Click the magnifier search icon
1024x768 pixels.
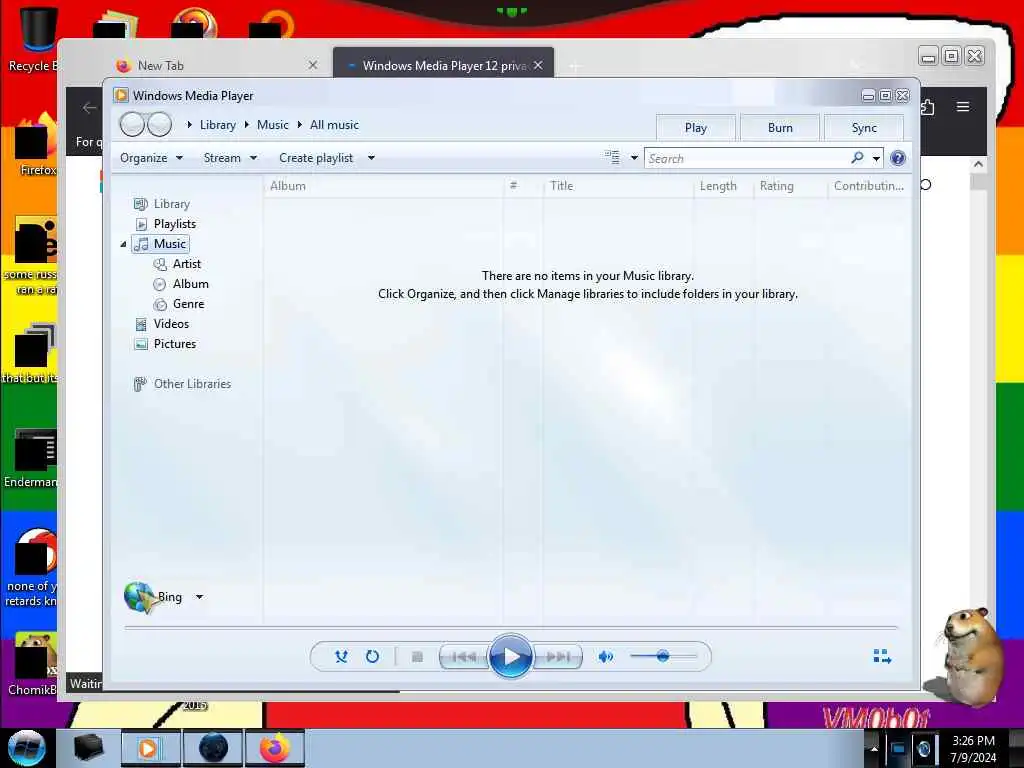click(x=857, y=158)
